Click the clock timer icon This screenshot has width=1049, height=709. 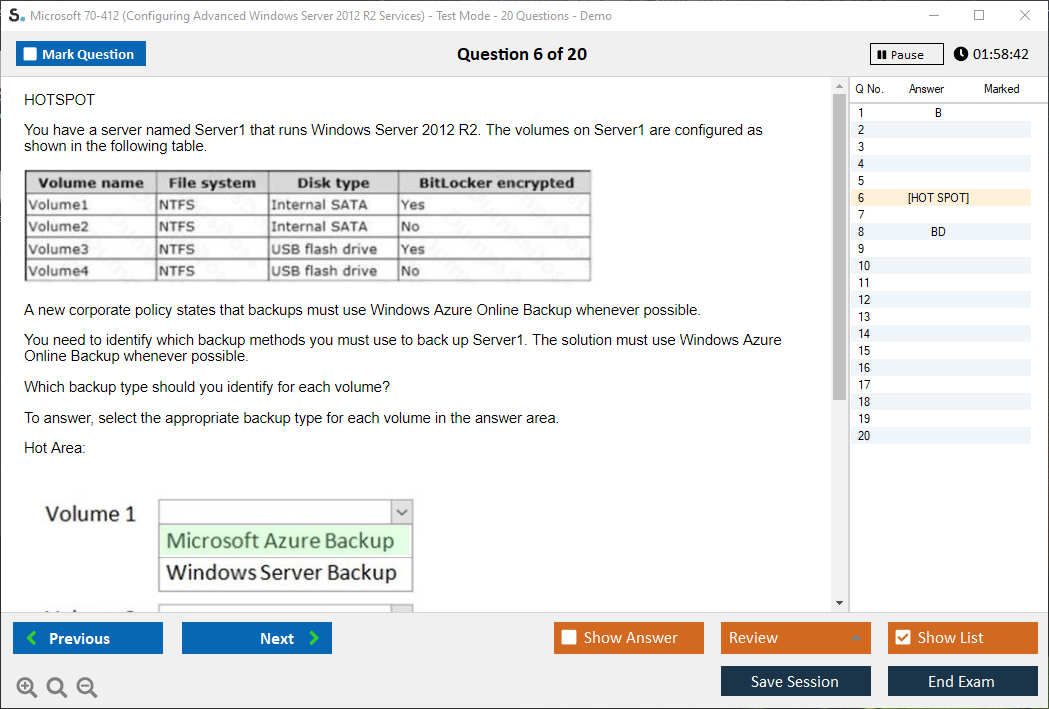[961, 54]
